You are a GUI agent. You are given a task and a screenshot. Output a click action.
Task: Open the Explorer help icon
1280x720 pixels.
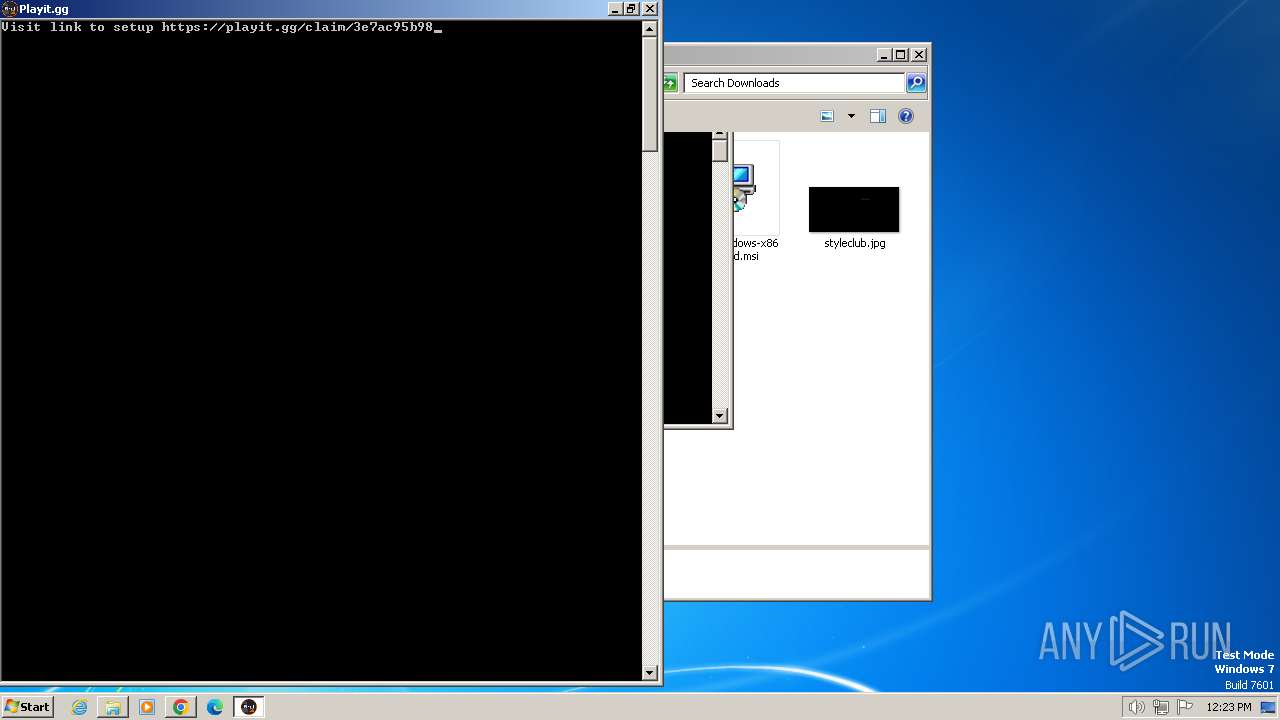pos(906,116)
